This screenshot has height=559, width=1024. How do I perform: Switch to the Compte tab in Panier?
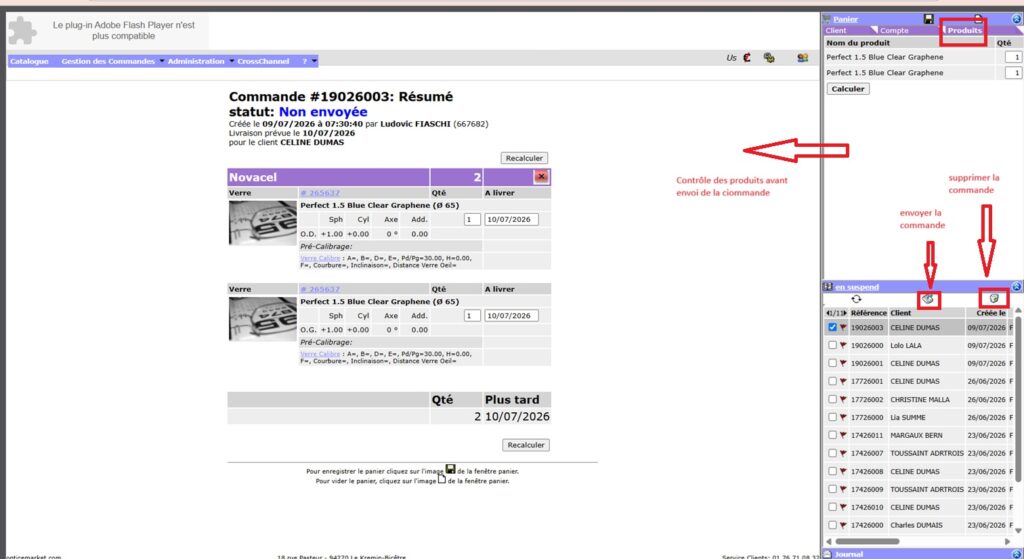point(893,31)
